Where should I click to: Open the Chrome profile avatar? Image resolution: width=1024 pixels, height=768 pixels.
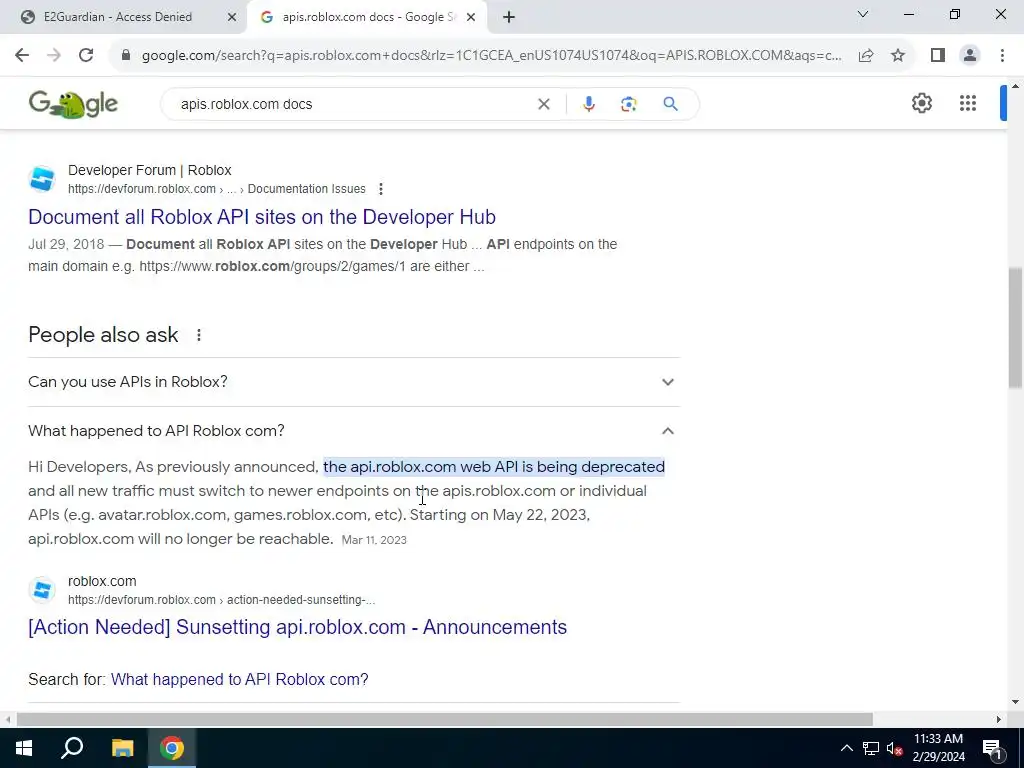(x=970, y=56)
